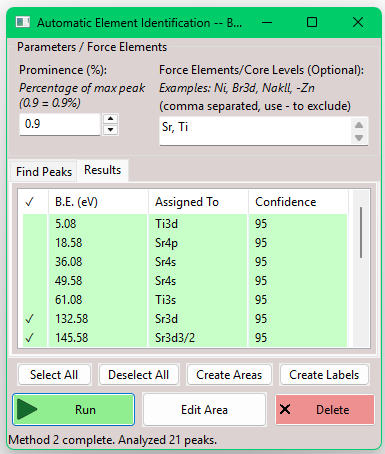The image size is (385, 454).
Task: Click the red Delete button
Action: point(325,409)
